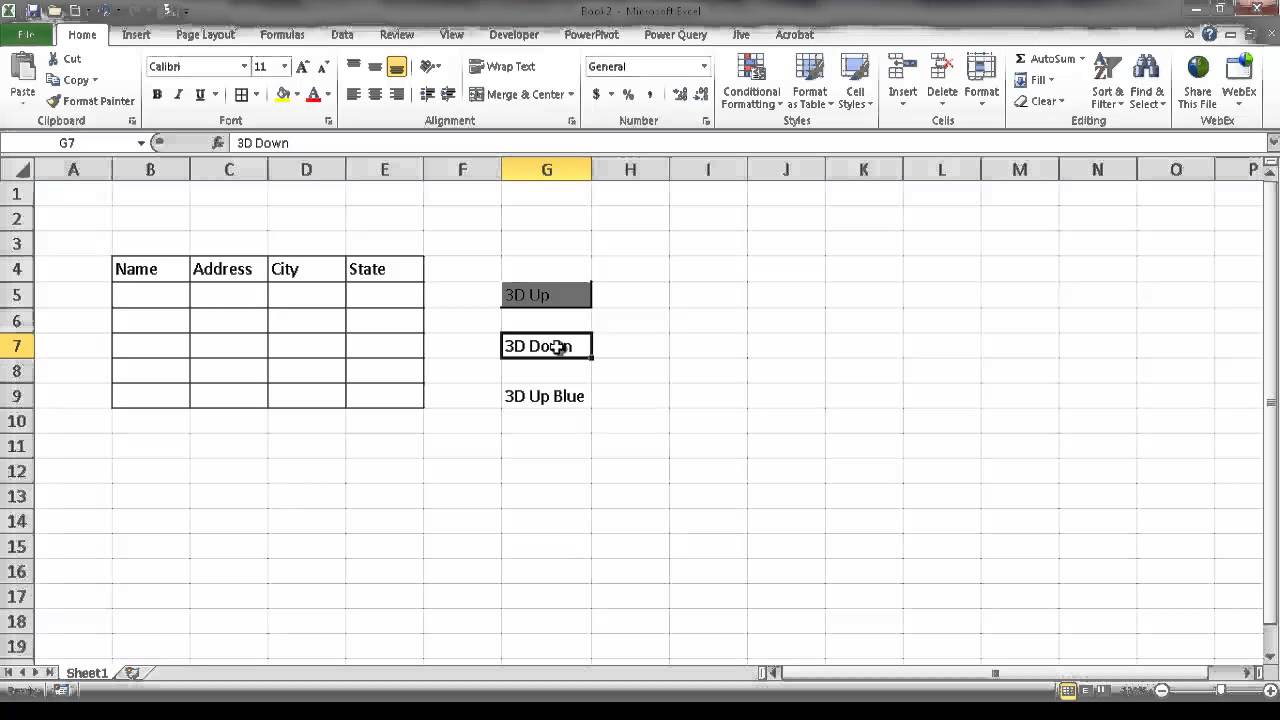Open the Sort & Filter dropdown
The width and height of the screenshot is (1280, 720).
click(x=1107, y=81)
